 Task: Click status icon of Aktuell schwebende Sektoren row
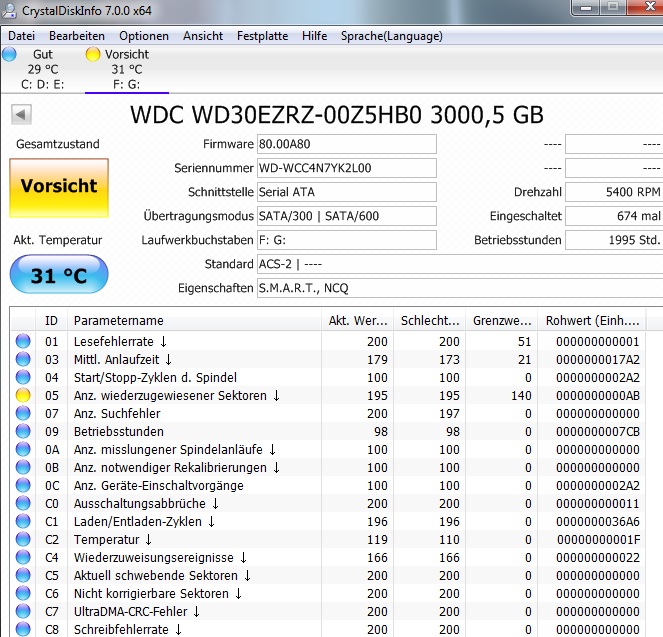tap(23, 576)
